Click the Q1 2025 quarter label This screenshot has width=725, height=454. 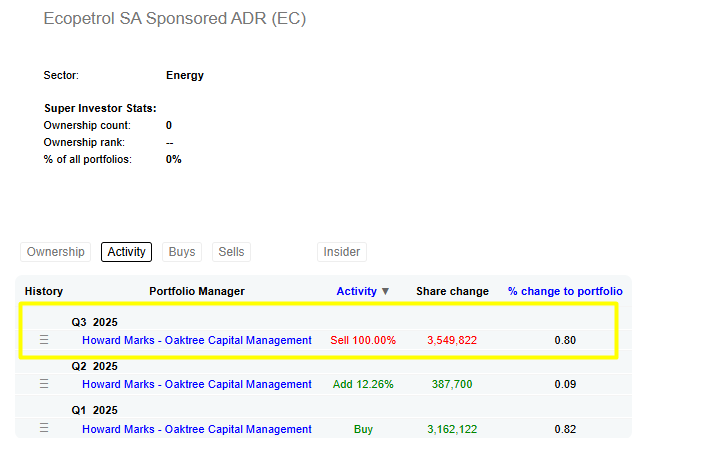pyautogui.click(x=94, y=410)
